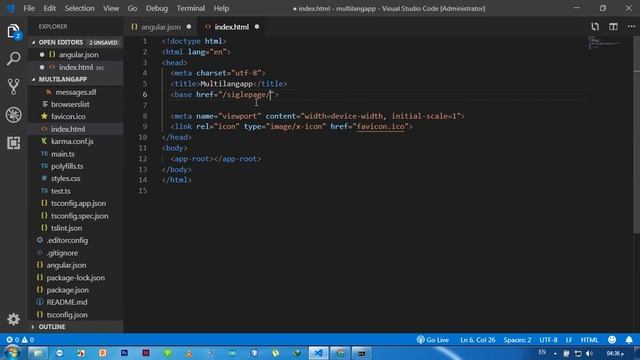640x360 pixels.
Task: Split the editor to the right
Action: click(x=613, y=27)
